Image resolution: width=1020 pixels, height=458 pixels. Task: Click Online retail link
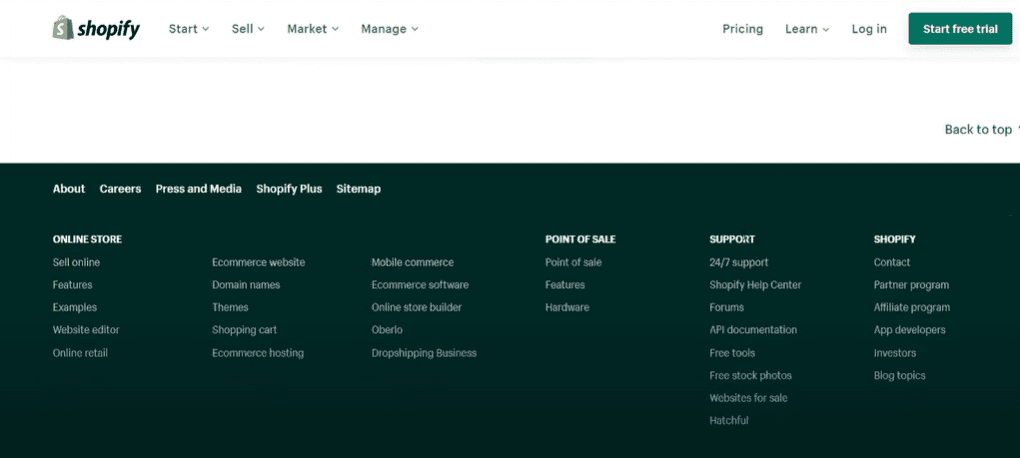[80, 353]
